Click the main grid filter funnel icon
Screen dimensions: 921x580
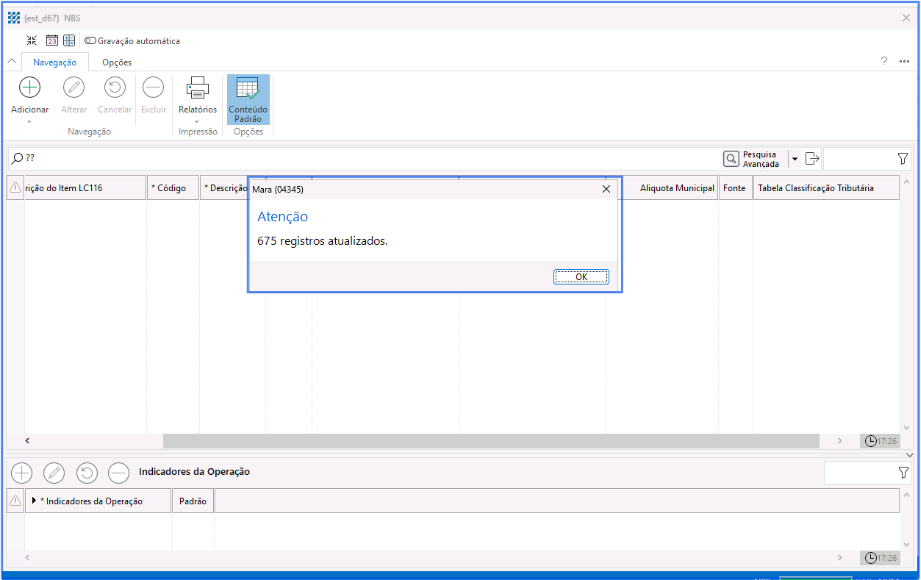tap(902, 158)
